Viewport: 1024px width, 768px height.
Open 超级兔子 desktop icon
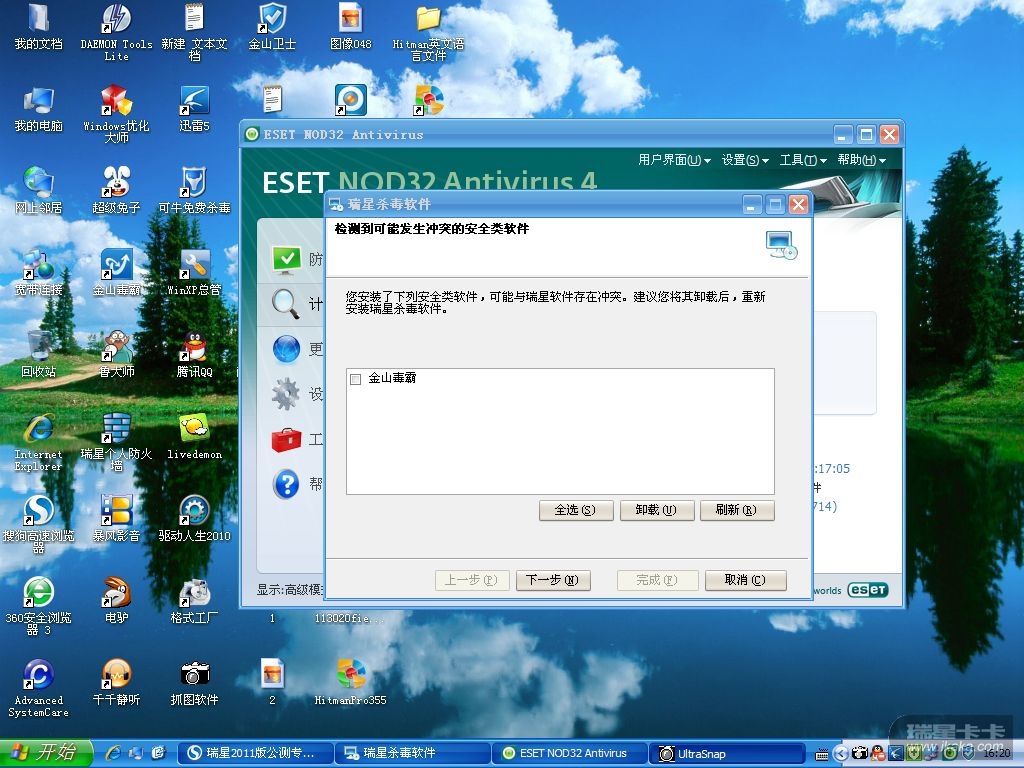click(x=116, y=190)
